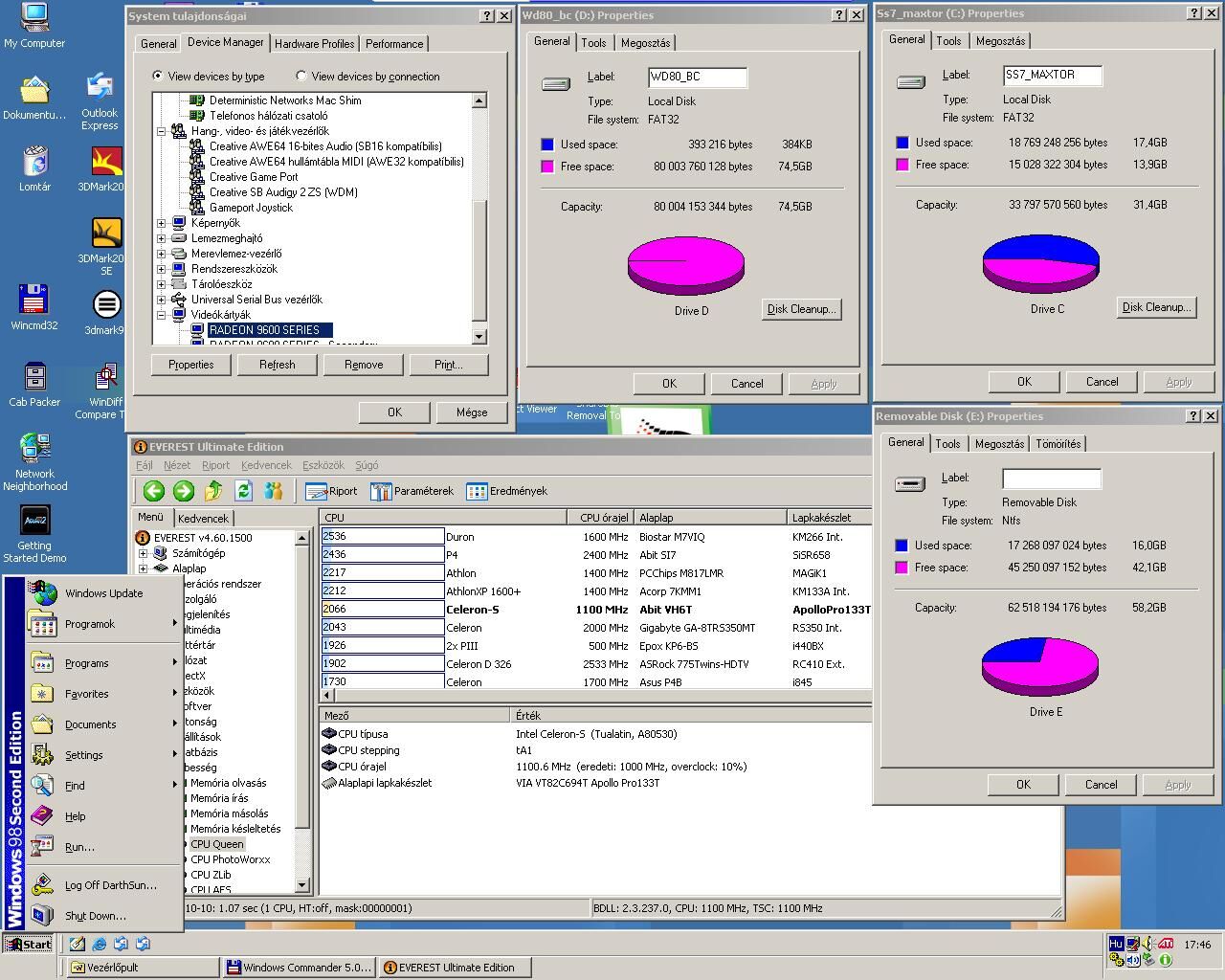Viewport: 1225px width, 980px height.
Task: Switch to Performance tab
Action: tap(394, 44)
